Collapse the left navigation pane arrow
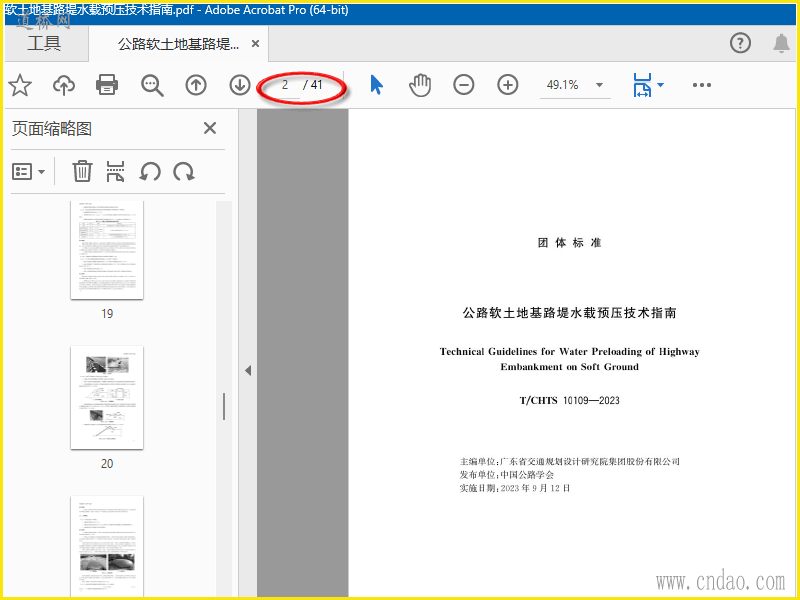The image size is (800, 600). (x=248, y=370)
